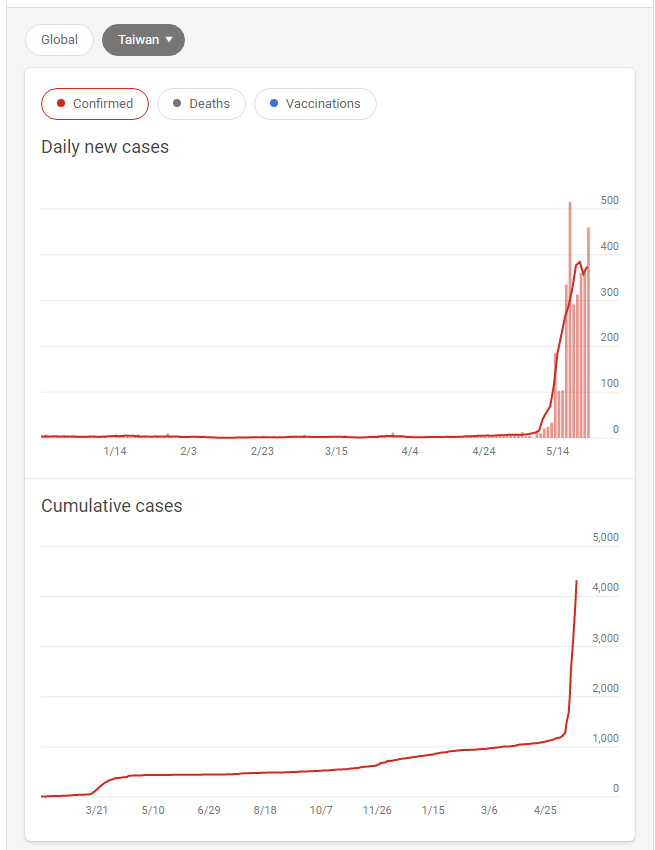Click the blue dot beside Vaccinations
This screenshot has width=655, height=850.
coord(274,104)
